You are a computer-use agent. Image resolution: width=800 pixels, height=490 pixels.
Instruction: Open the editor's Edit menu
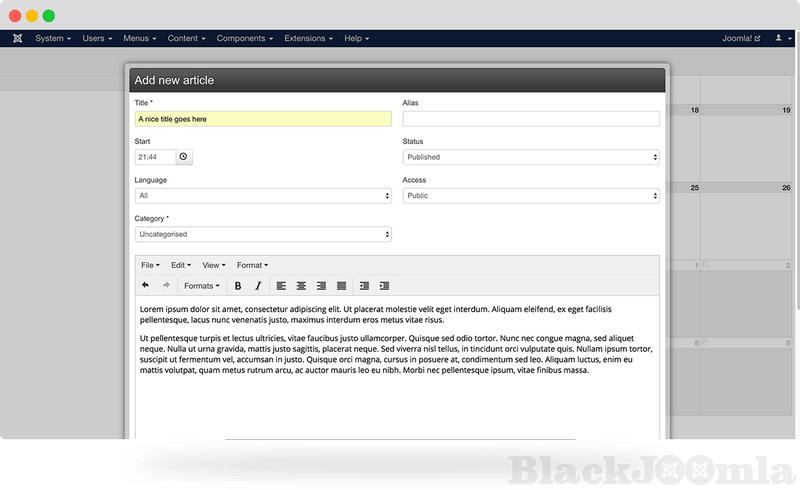(181, 265)
